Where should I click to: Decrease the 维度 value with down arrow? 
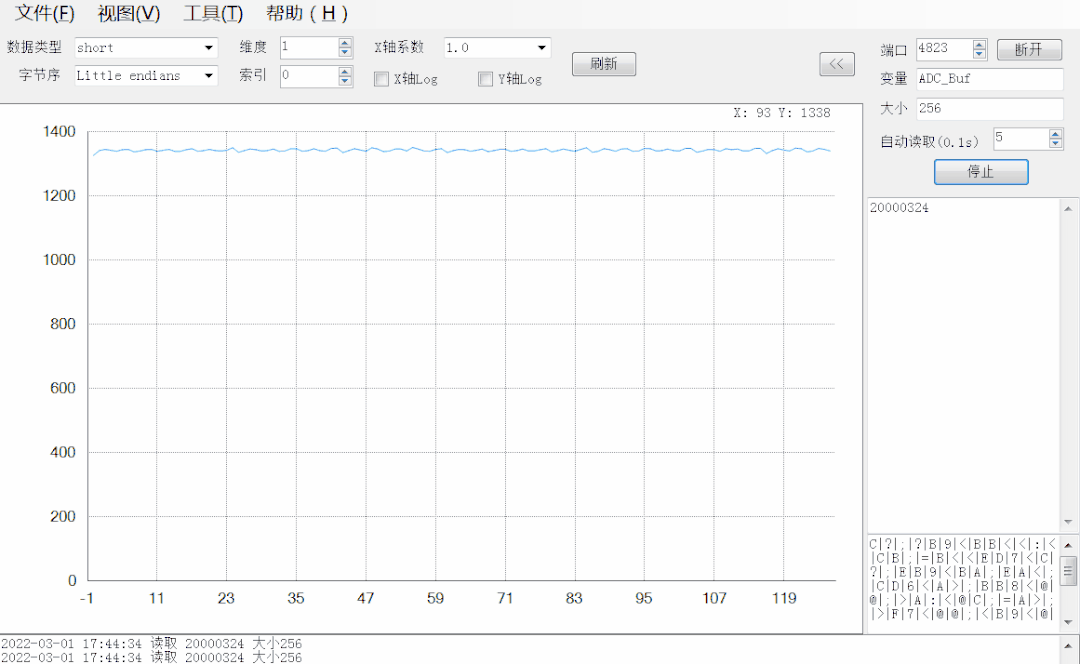coord(345,52)
